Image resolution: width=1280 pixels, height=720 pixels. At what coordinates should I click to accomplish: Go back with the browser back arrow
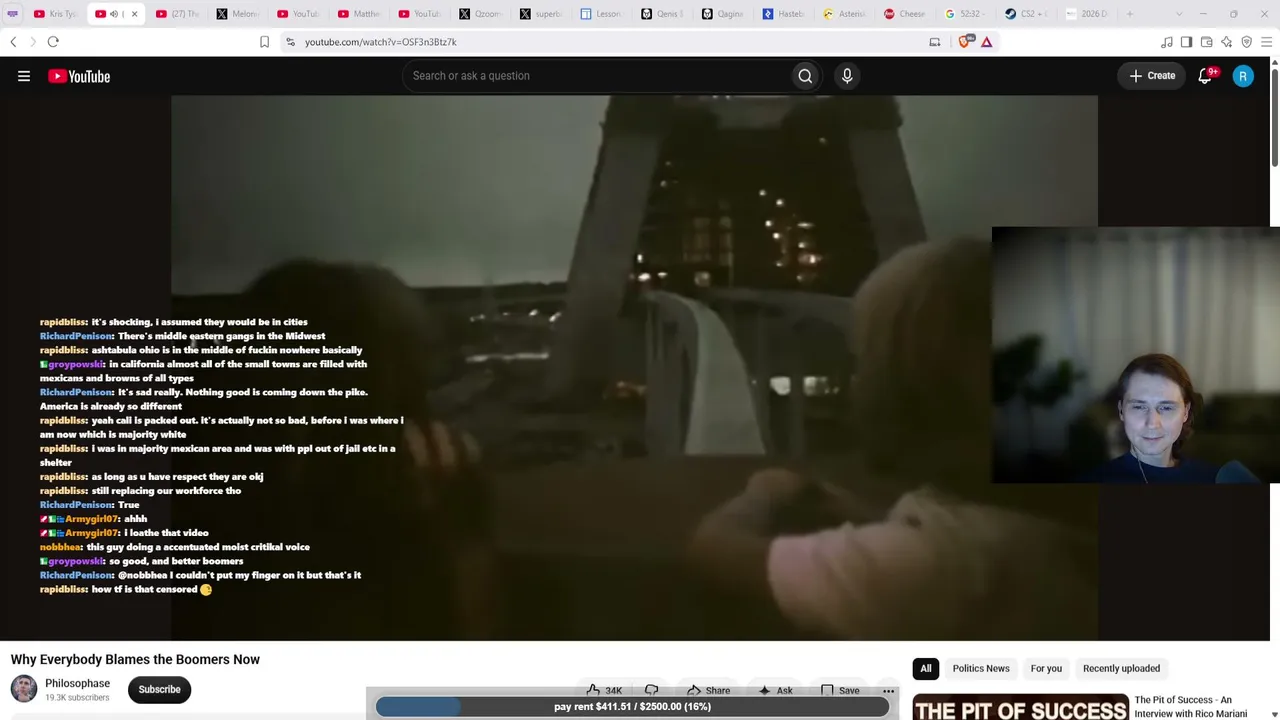point(13,42)
